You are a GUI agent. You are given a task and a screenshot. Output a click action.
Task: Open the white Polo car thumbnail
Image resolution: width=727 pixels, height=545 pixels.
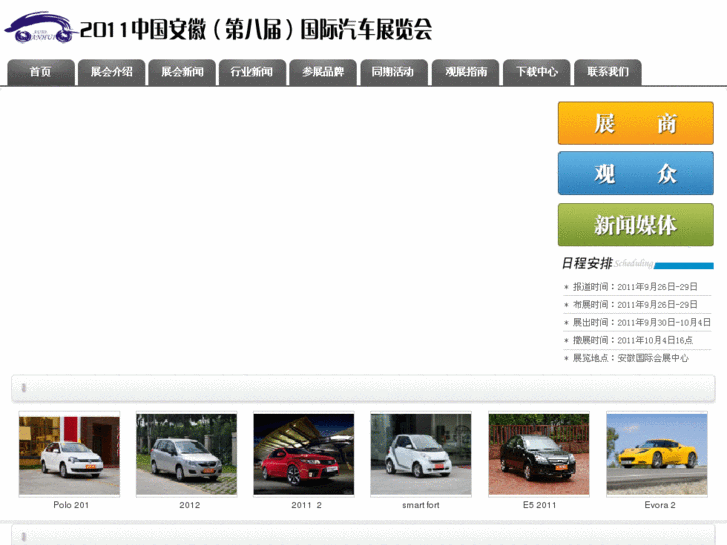[69, 455]
